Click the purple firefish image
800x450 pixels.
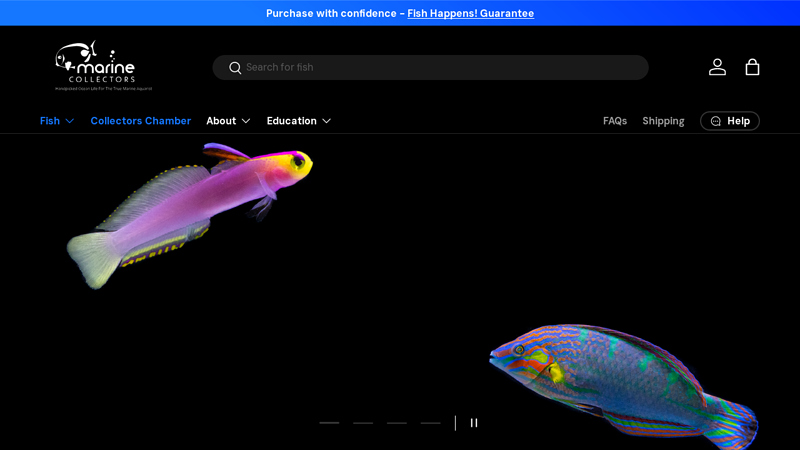tap(190, 215)
